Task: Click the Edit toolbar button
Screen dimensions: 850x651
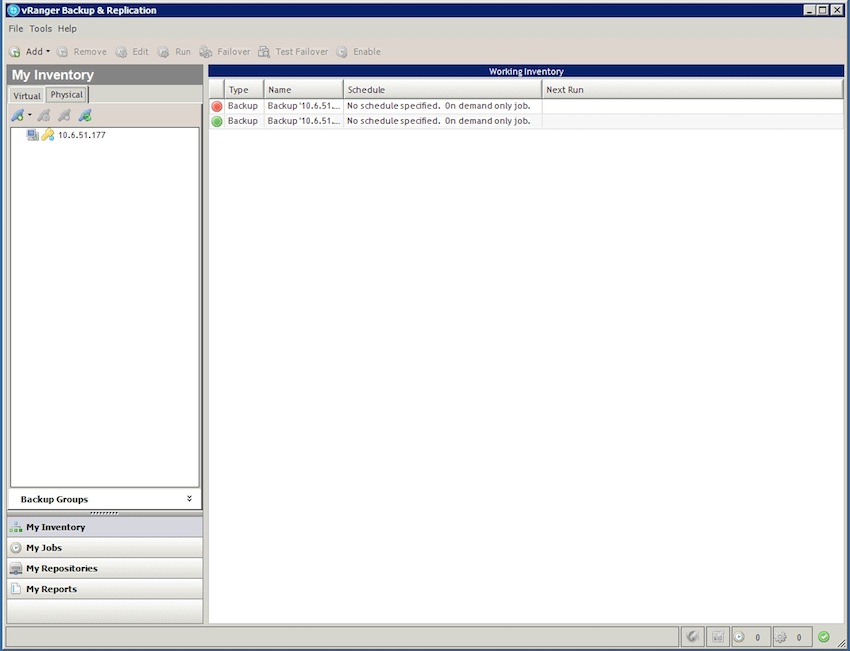Action: (x=132, y=52)
